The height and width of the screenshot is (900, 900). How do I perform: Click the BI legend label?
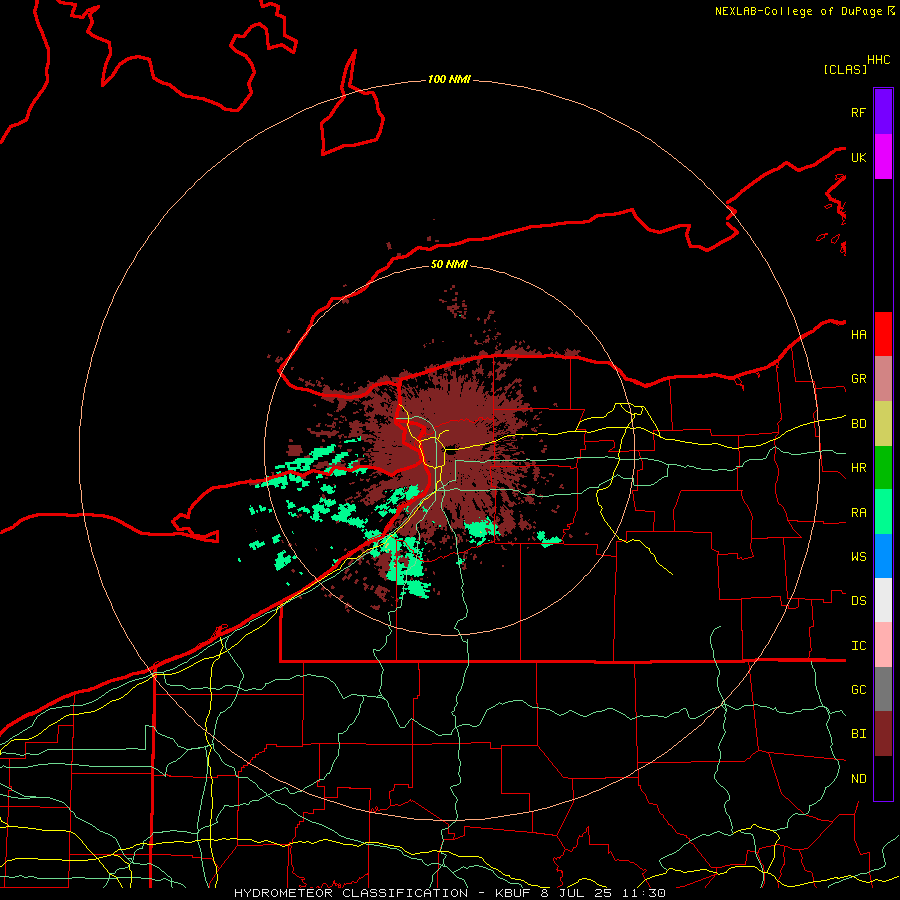point(858,734)
